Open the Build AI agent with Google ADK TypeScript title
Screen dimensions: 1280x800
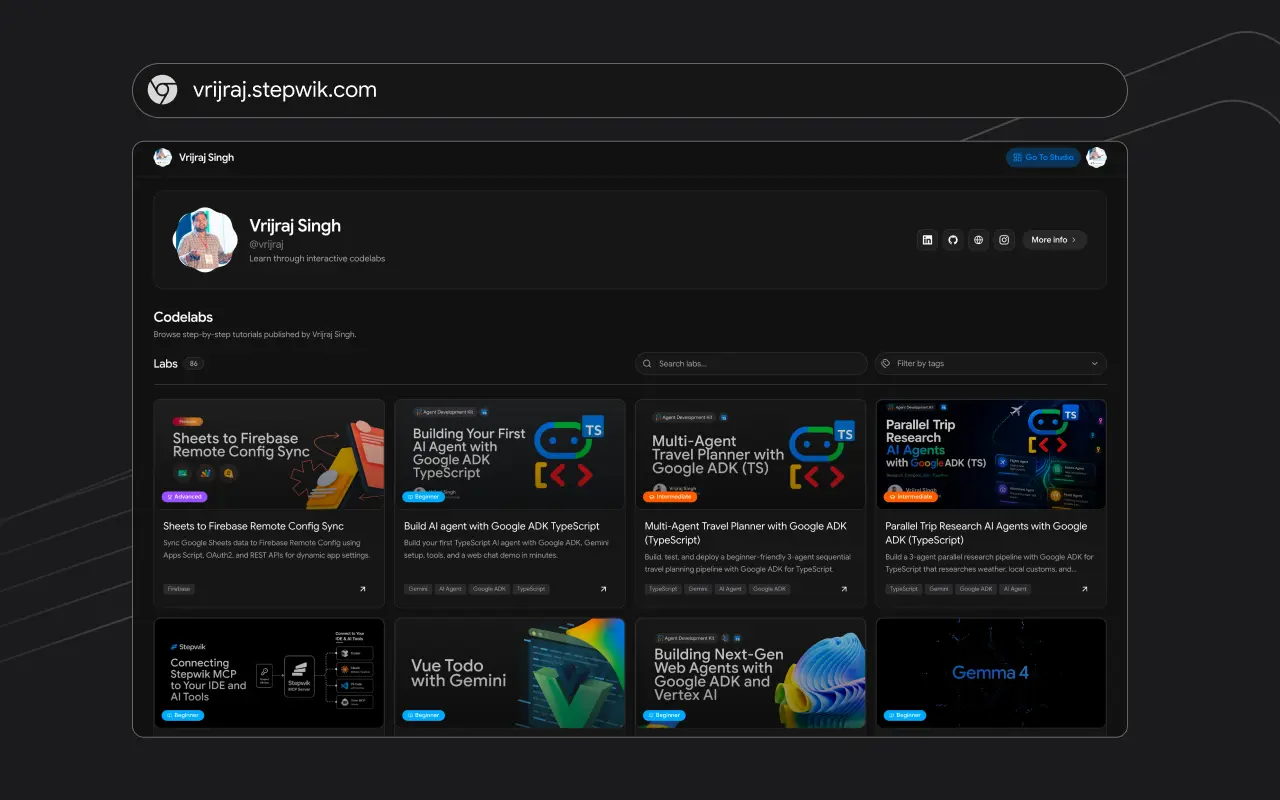[502, 526]
